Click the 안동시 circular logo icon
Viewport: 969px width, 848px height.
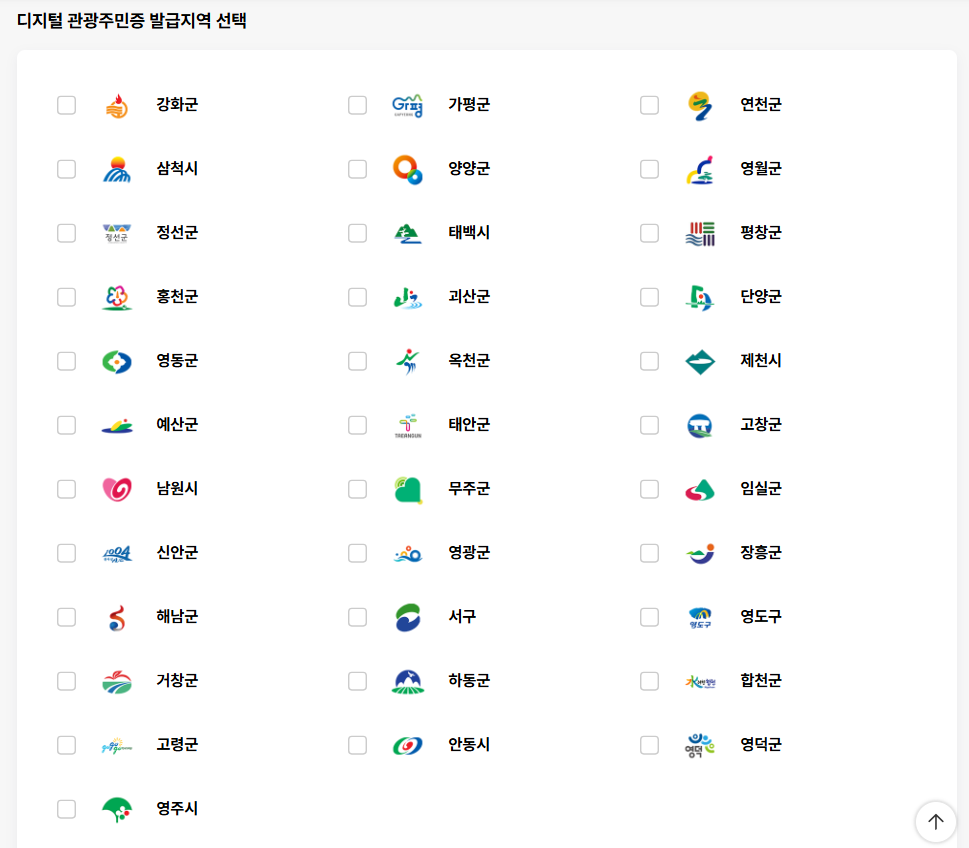tap(407, 744)
